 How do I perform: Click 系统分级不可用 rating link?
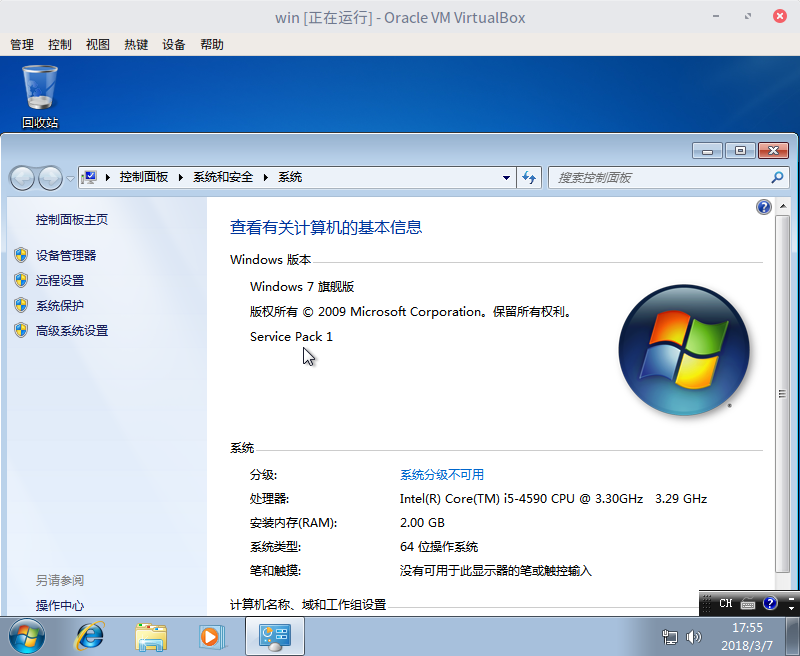point(441,475)
